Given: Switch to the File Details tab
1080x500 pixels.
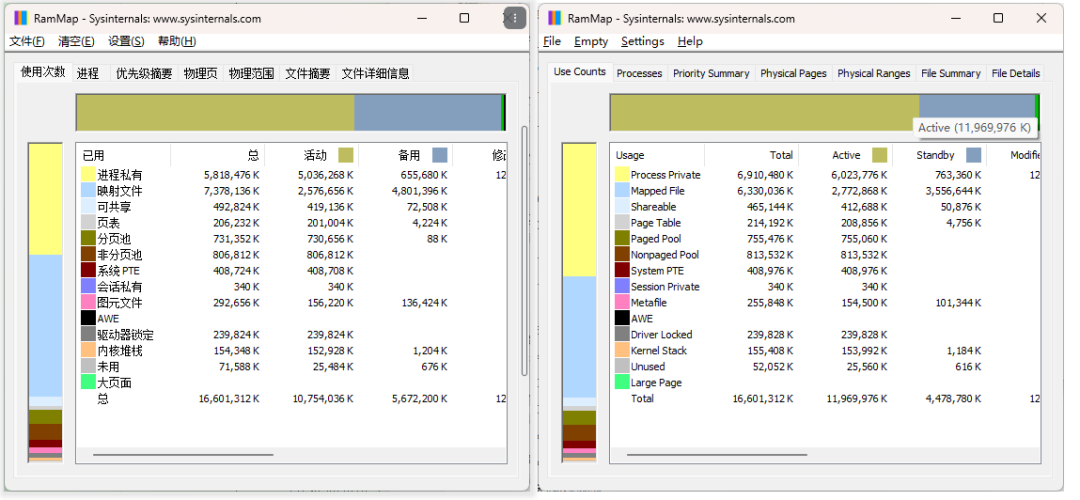Looking at the screenshot, I should (x=1015, y=73).
